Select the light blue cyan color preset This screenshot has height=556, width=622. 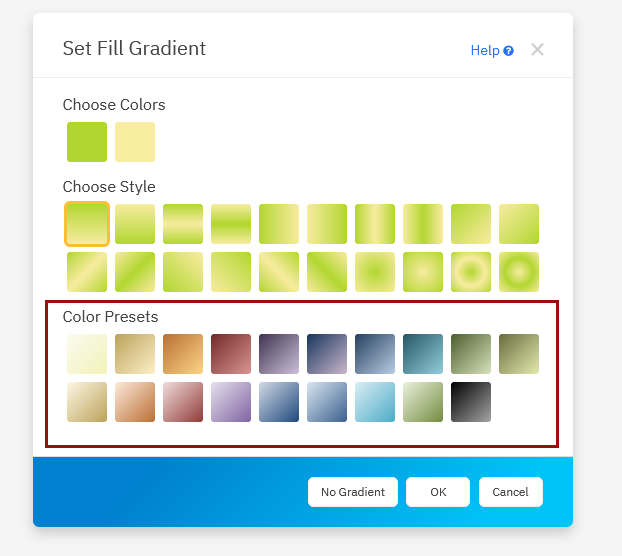[375, 402]
